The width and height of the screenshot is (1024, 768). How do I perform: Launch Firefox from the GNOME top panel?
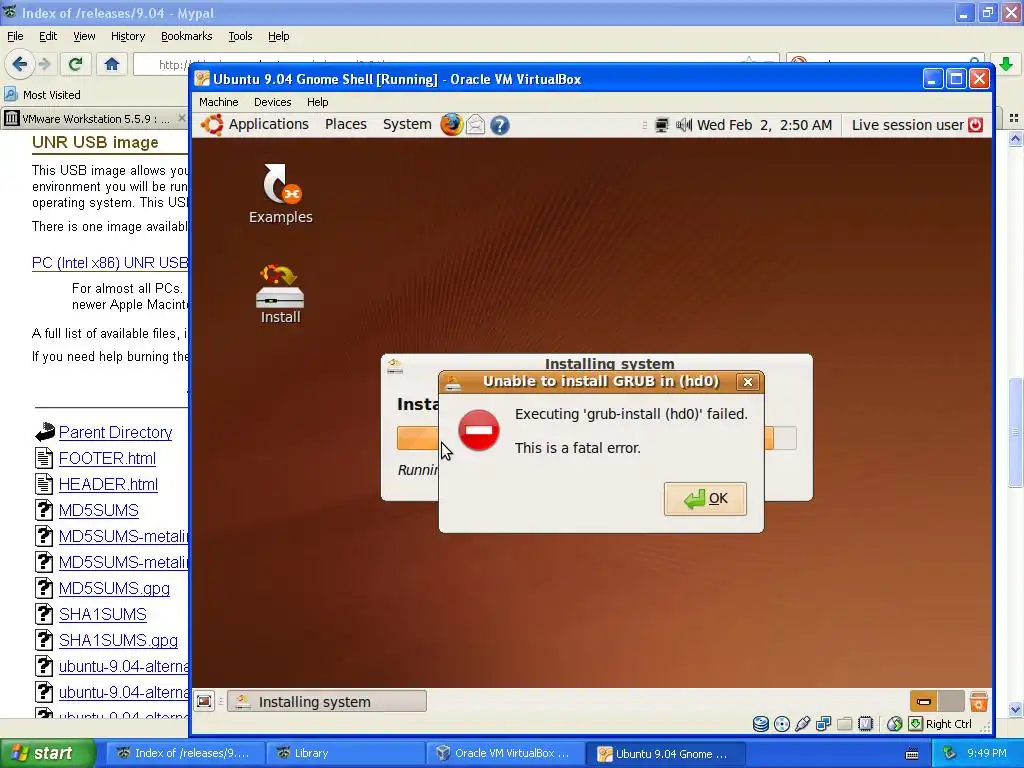pos(451,125)
